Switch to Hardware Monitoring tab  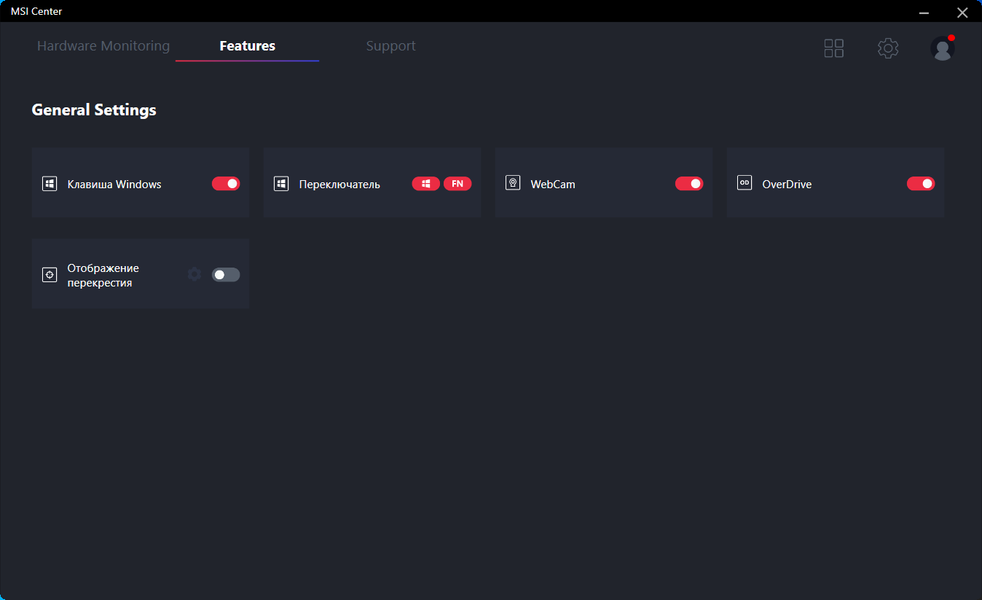pos(103,46)
